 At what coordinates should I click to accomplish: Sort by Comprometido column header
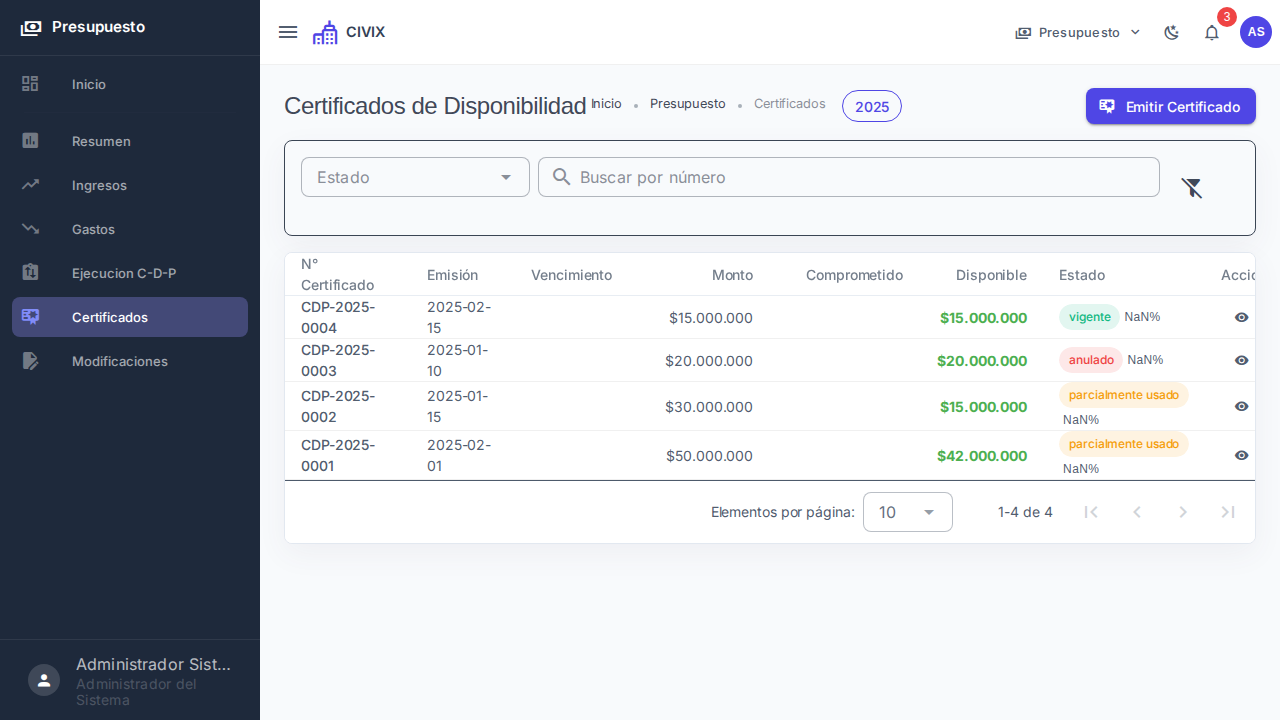coord(854,275)
